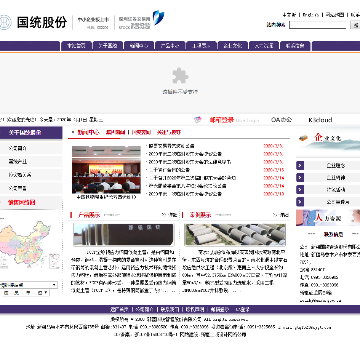Open the OA办公 link
Screen dimensions: 360x360
pyautogui.click(x=281, y=120)
